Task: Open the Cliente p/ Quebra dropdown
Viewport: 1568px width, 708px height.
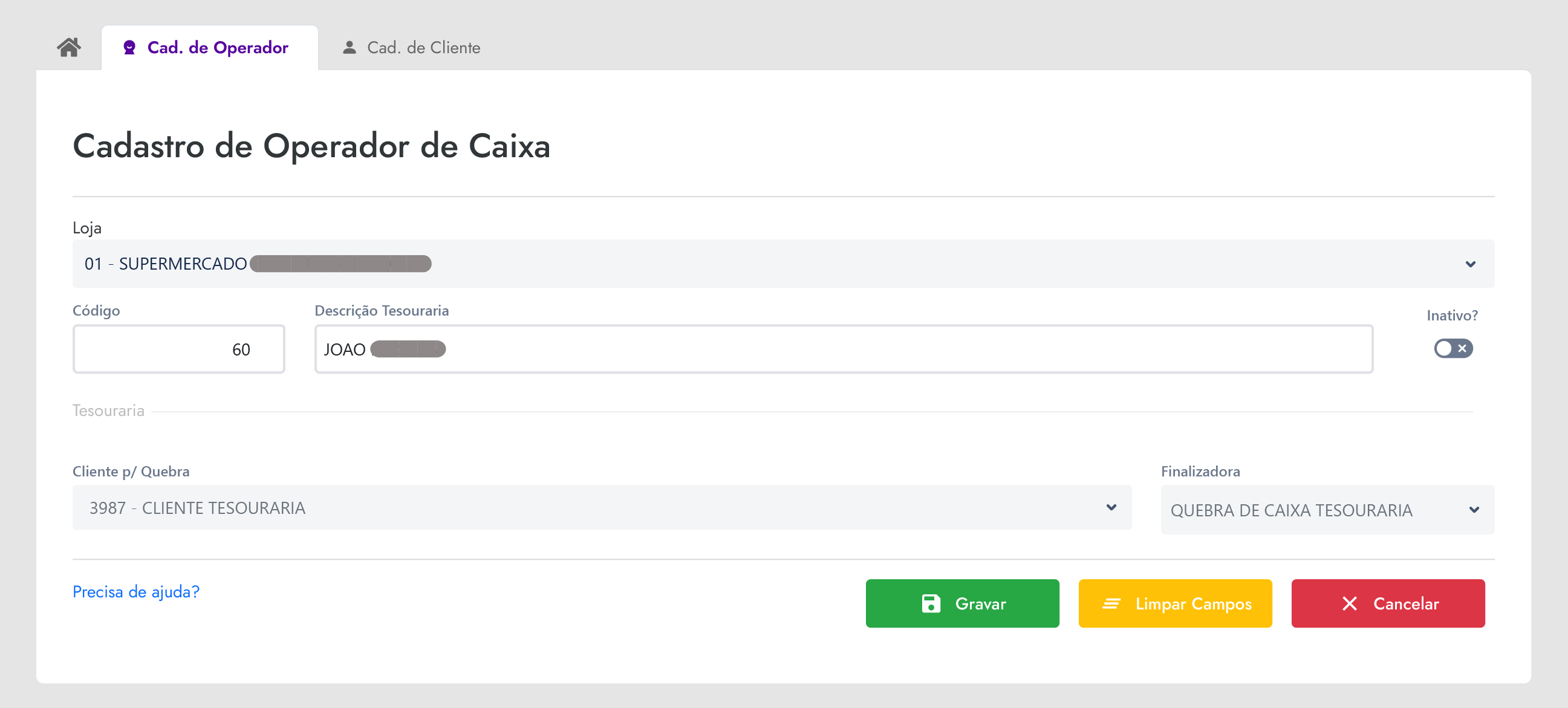Action: tap(1111, 508)
